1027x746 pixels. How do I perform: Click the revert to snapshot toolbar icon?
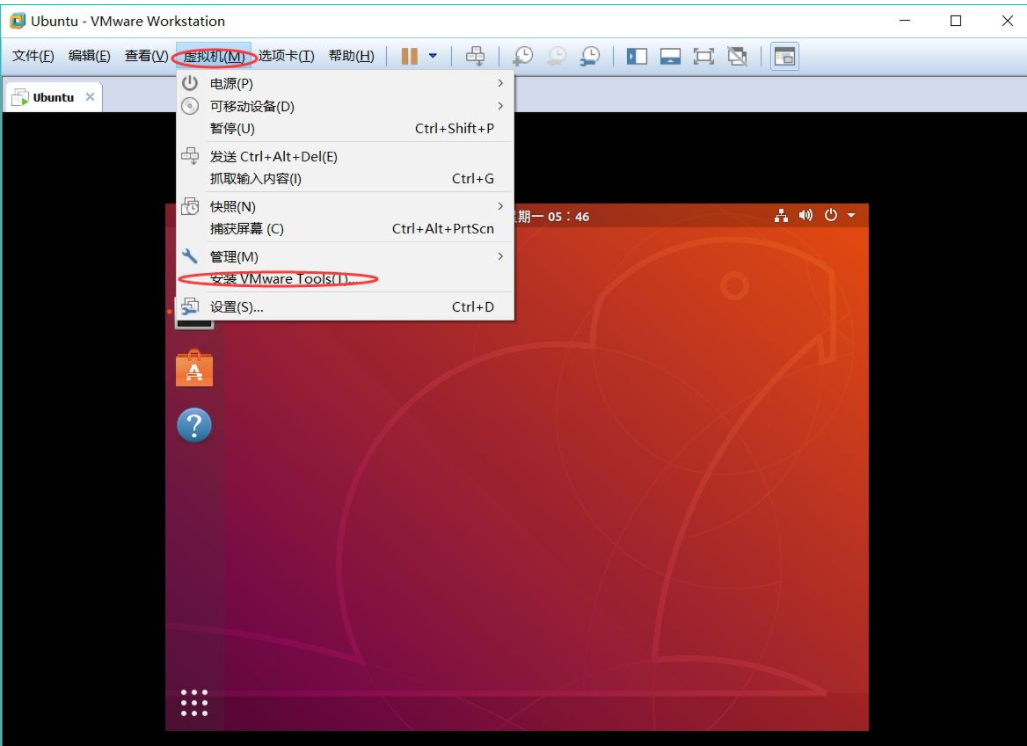tap(557, 56)
